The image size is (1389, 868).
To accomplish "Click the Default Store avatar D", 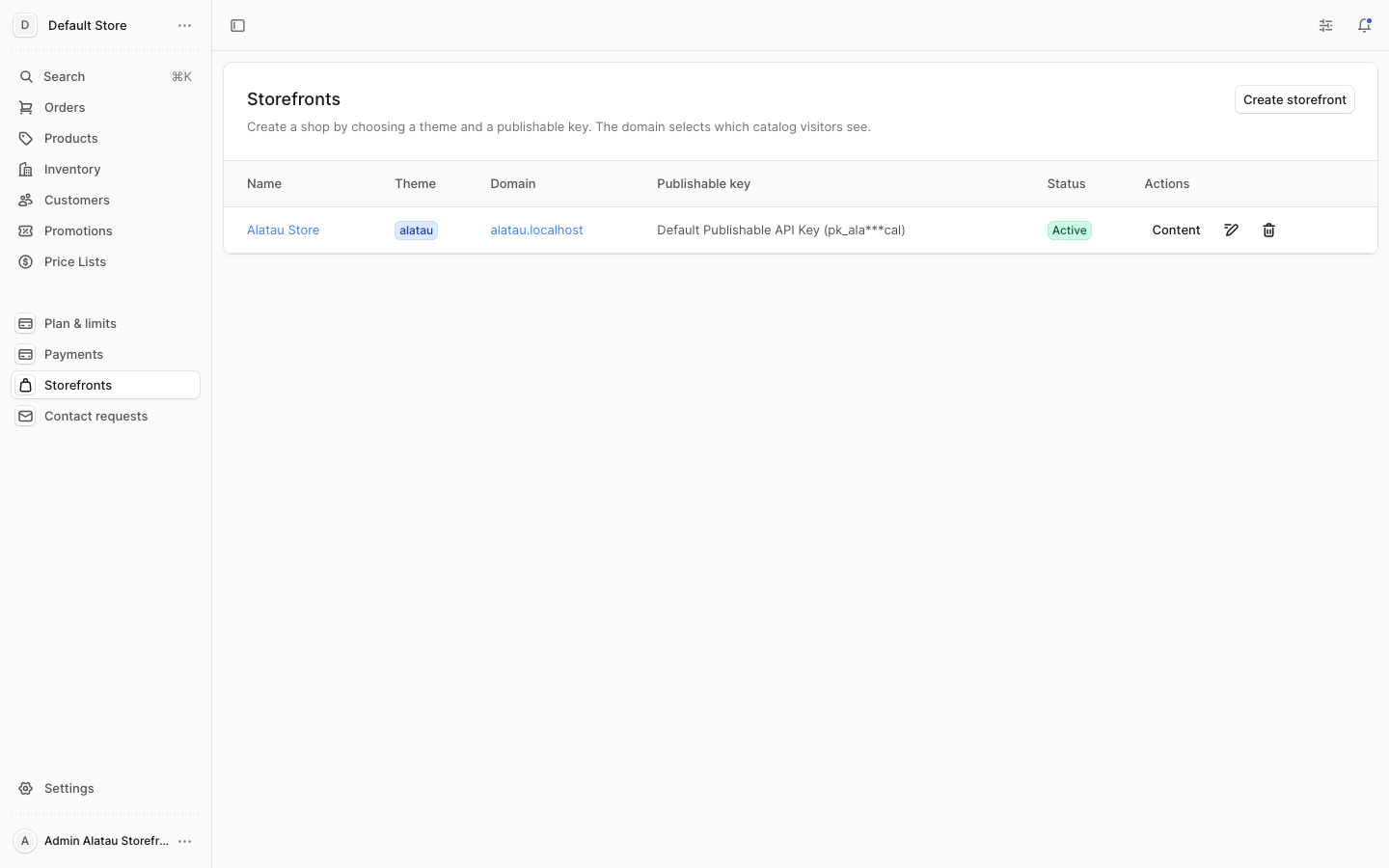I will point(25,26).
